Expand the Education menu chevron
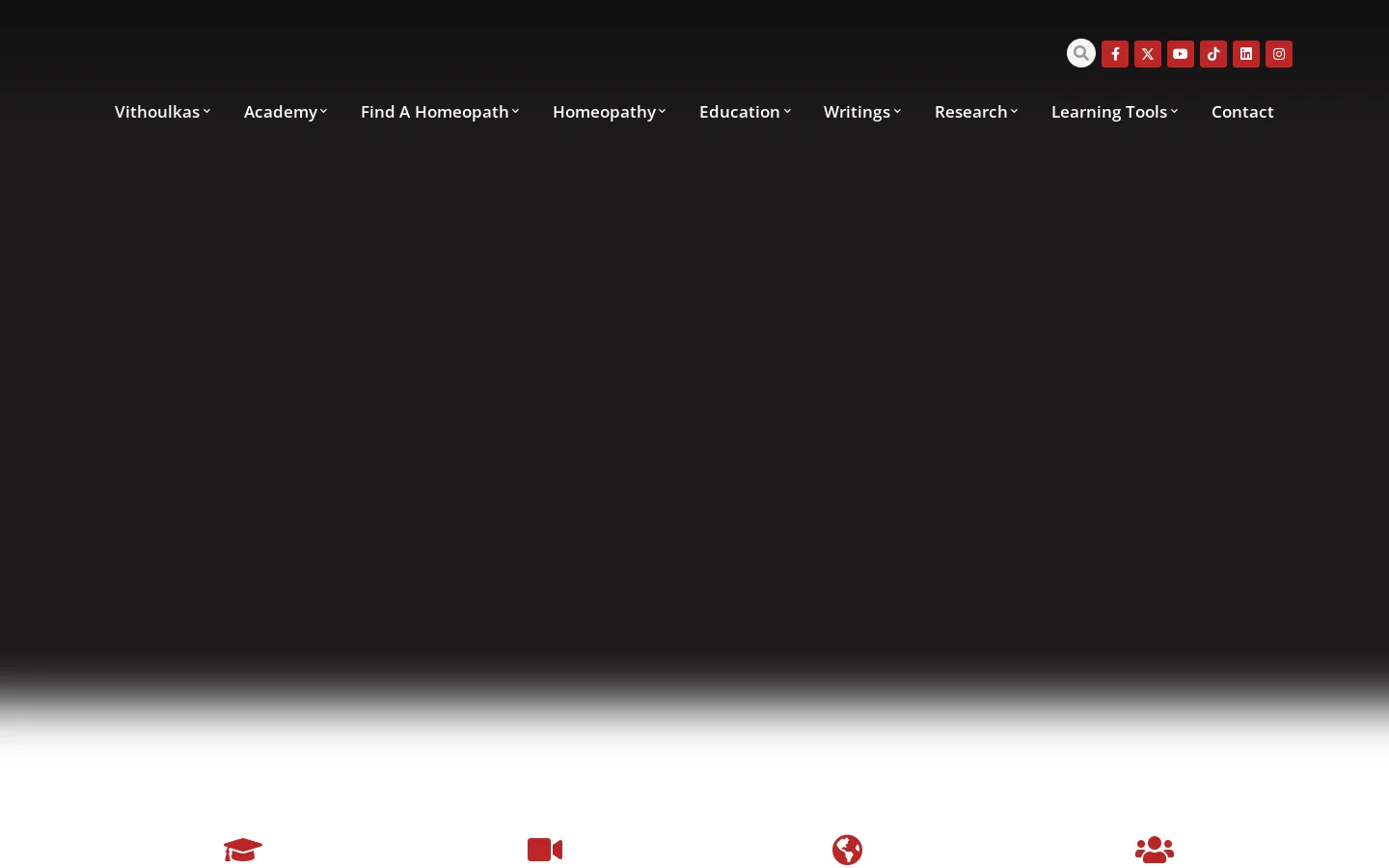 point(787,112)
